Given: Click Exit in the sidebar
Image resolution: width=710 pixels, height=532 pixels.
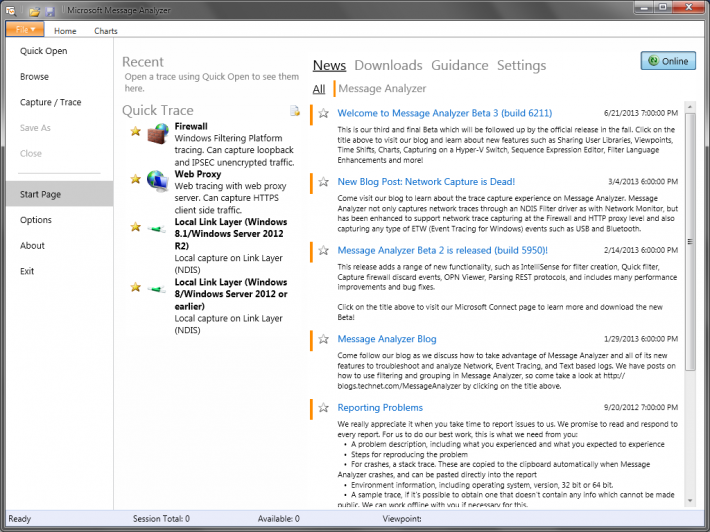Looking at the screenshot, I should tap(27, 271).
